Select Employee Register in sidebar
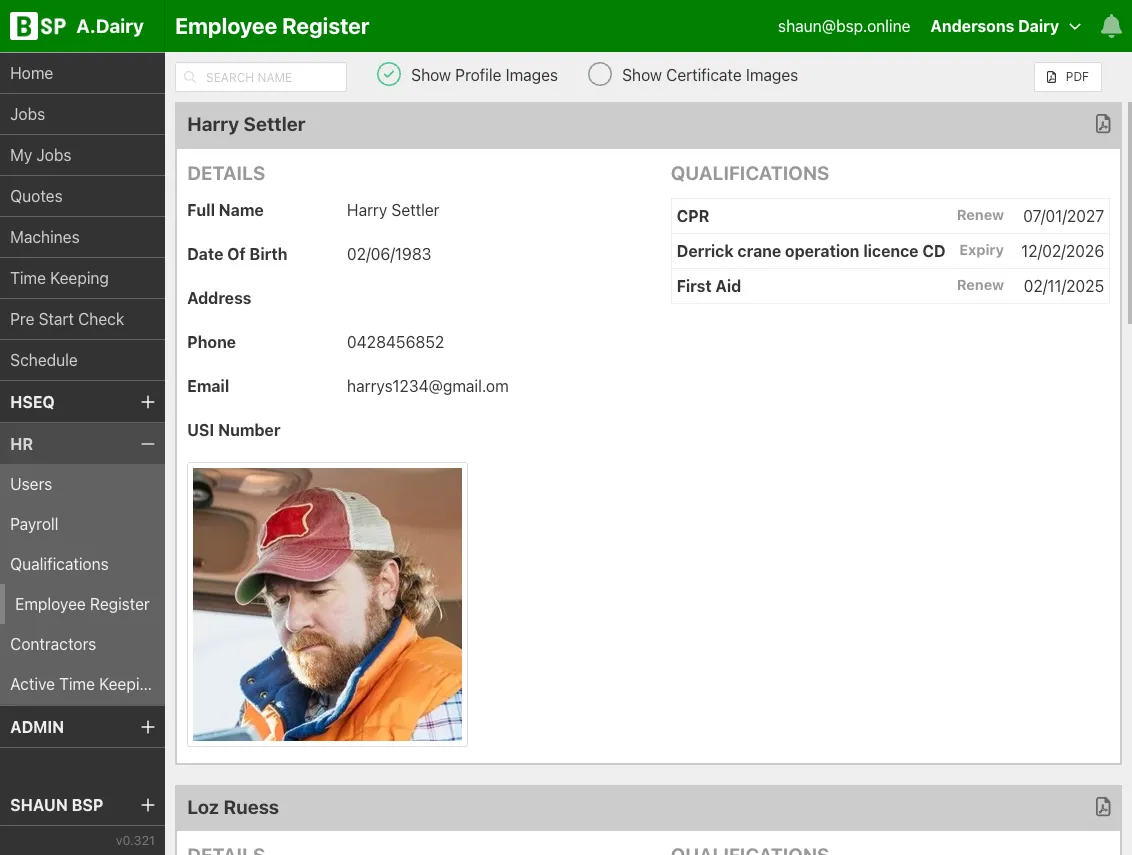Screen dimensions: 1132x855 click(82, 604)
